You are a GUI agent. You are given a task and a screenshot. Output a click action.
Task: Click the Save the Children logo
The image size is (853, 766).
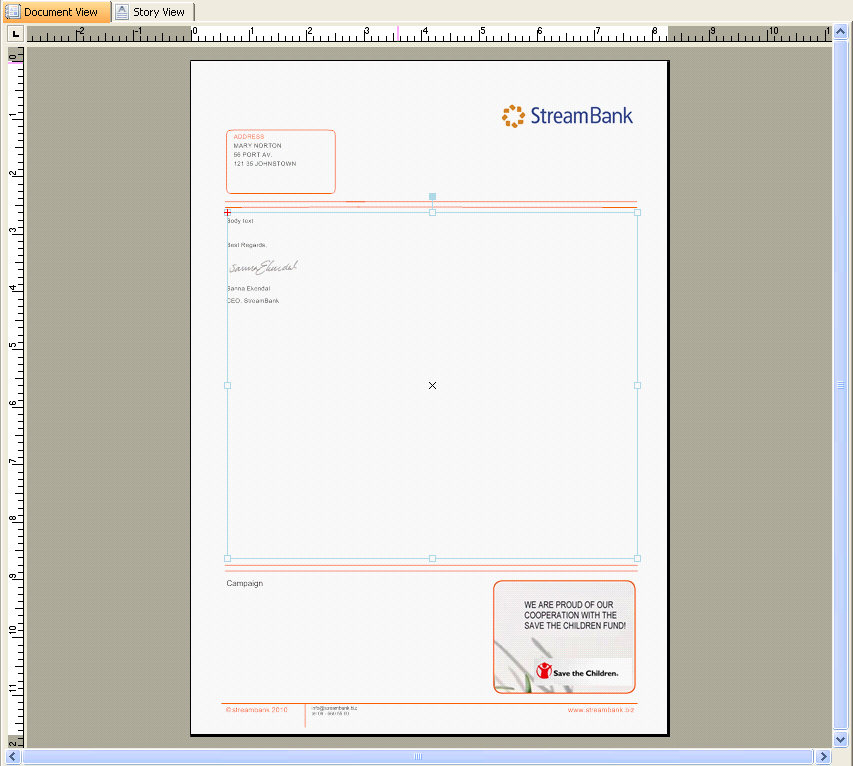(577, 672)
